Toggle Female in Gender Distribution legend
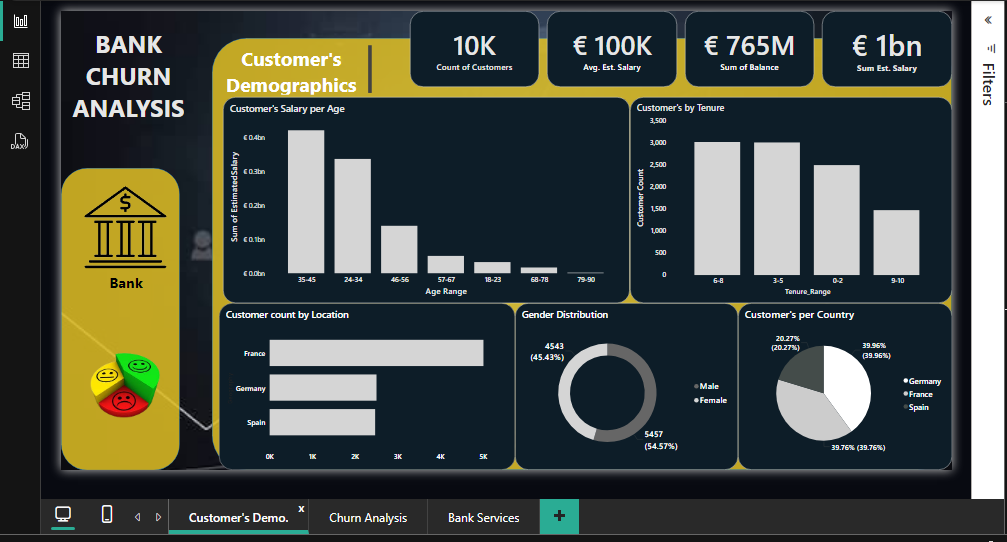This screenshot has height=542, width=1007. (x=710, y=400)
